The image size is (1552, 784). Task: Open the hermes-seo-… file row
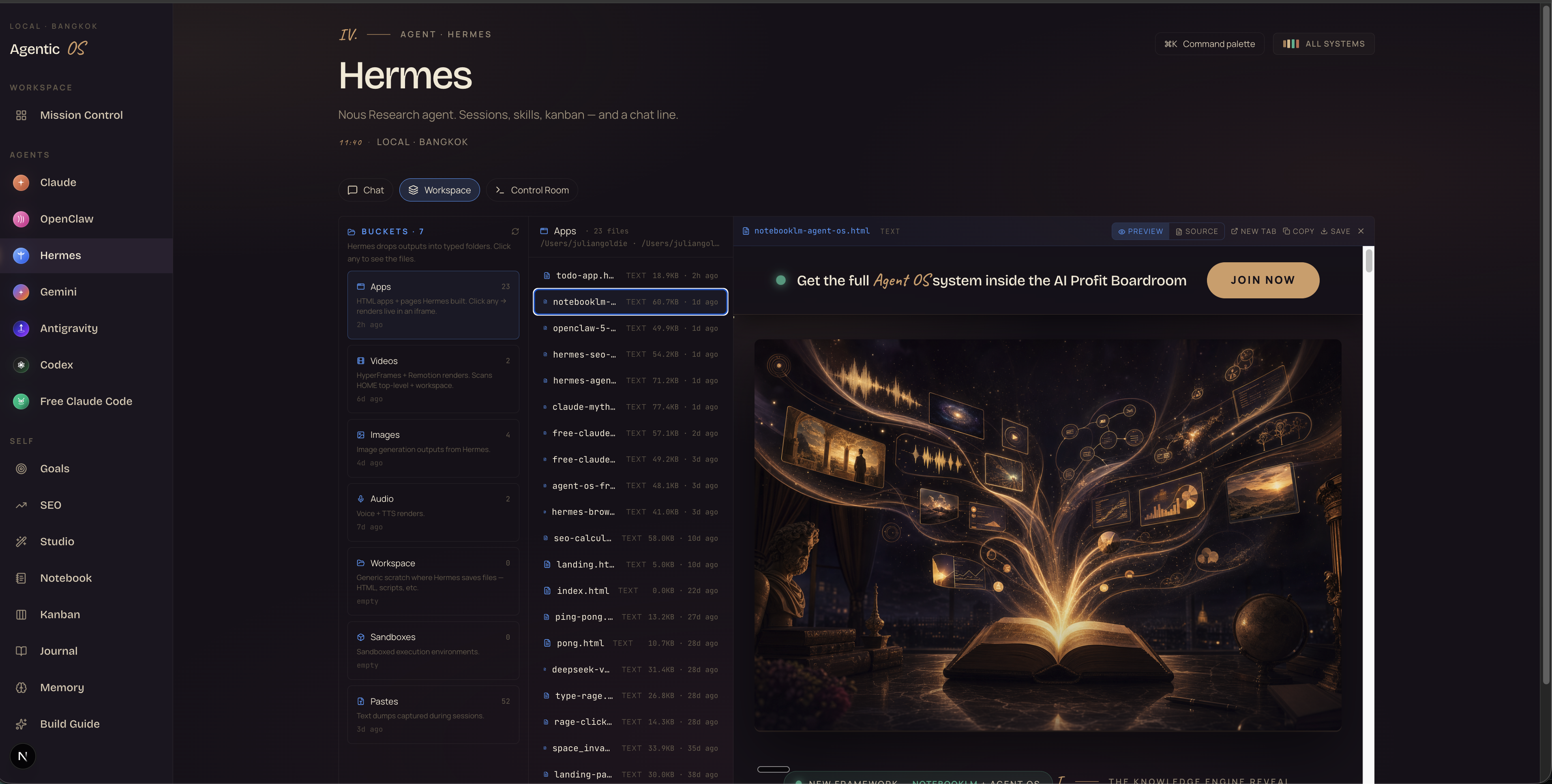631,354
